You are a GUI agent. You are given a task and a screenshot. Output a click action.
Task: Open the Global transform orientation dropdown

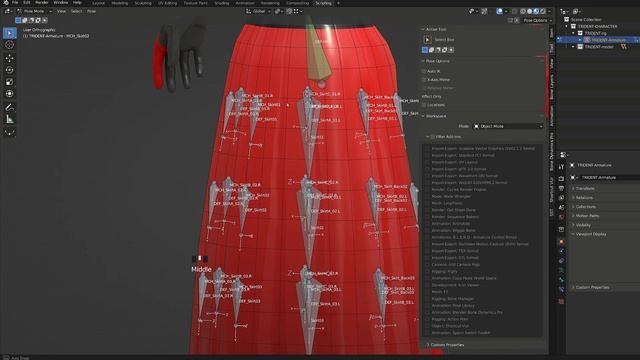click(x=258, y=11)
